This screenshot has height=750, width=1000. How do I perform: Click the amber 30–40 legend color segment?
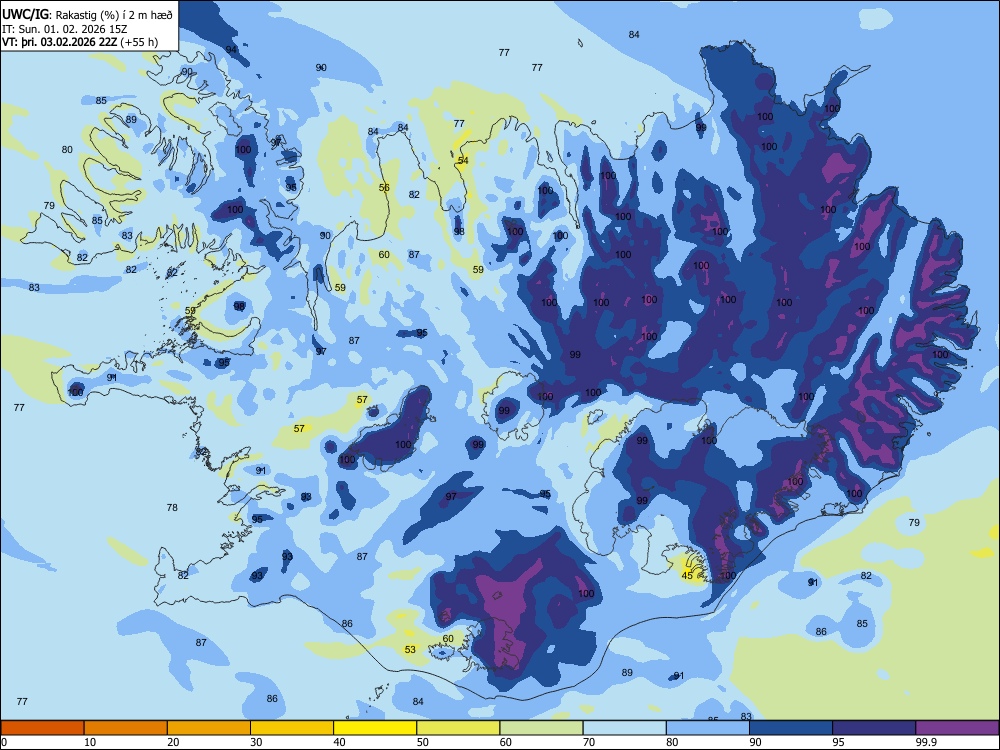pos(292,728)
